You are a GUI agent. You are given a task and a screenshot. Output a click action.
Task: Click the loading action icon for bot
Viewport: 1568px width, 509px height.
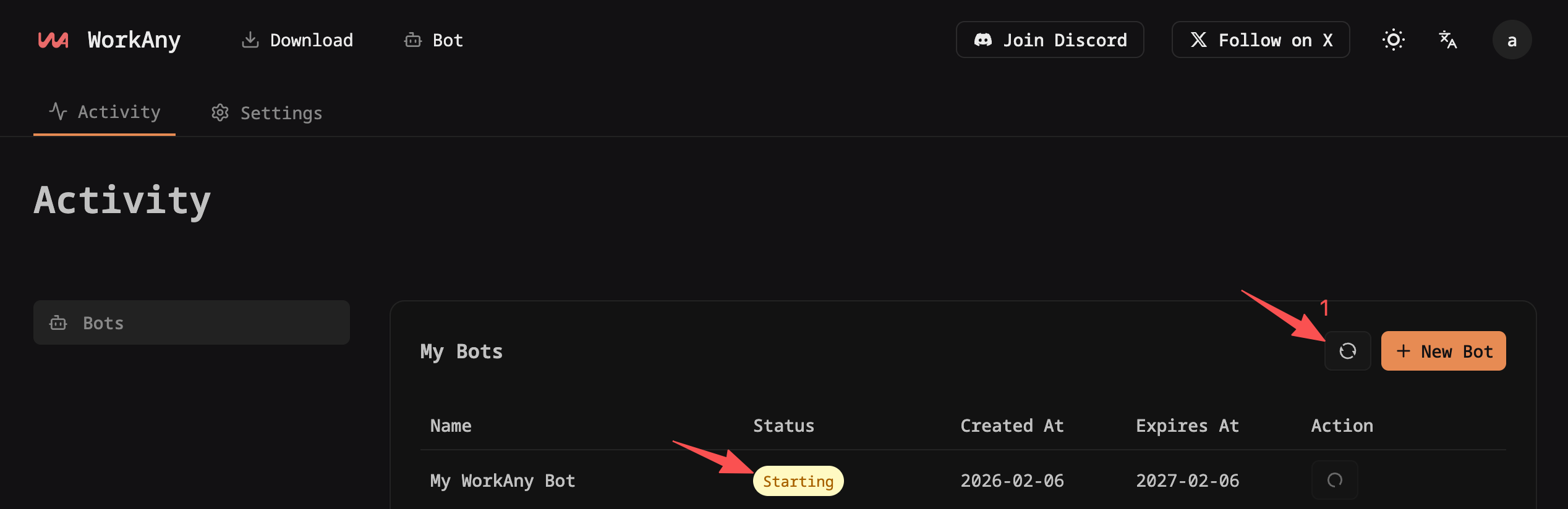tap(1334, 480)
